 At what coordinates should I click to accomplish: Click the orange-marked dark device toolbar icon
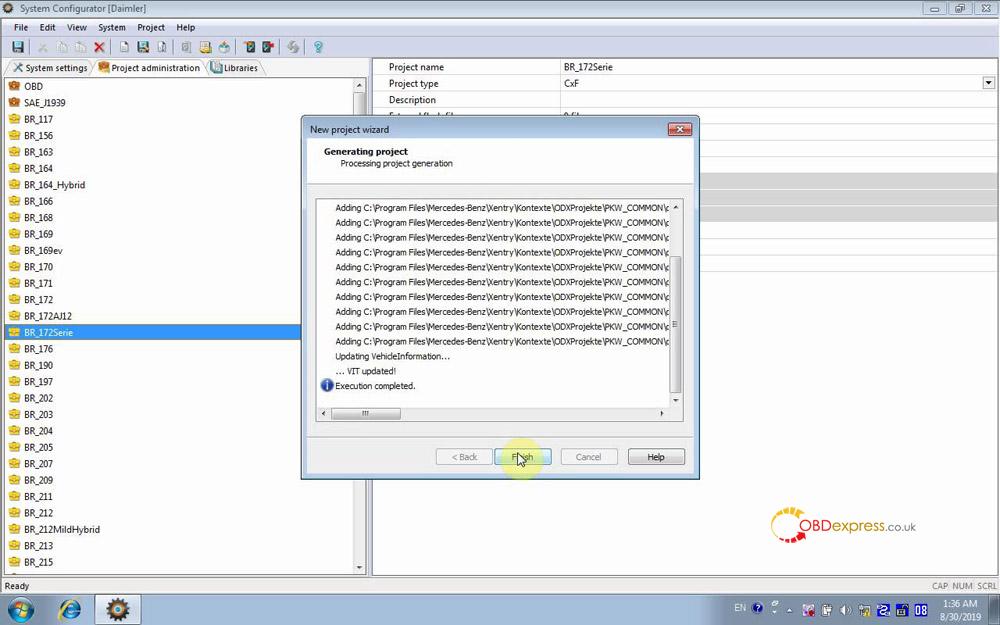point(249,47)
